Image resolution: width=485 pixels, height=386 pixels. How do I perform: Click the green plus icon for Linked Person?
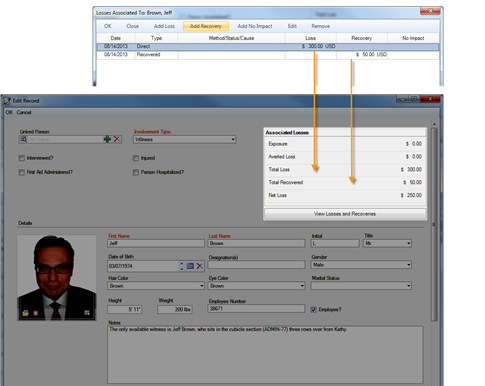[107, 139]
